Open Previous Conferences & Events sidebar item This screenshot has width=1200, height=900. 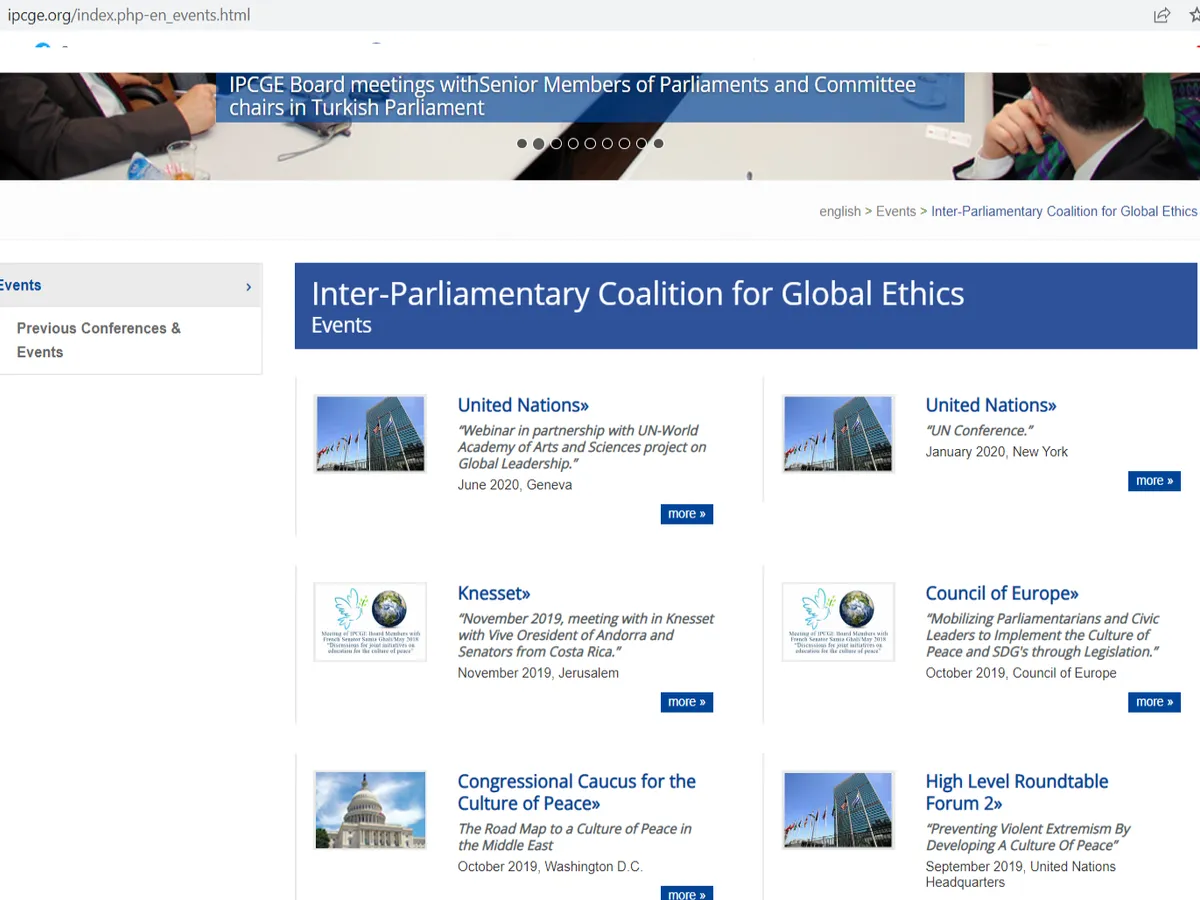[x=98, y=340]
